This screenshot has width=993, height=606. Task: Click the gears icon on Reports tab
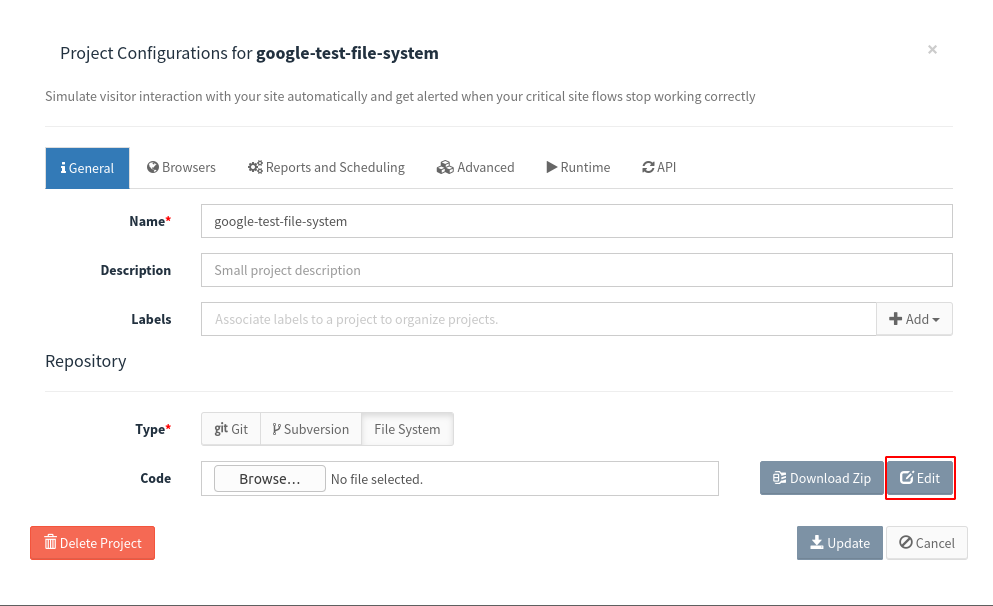coord(255,167)
